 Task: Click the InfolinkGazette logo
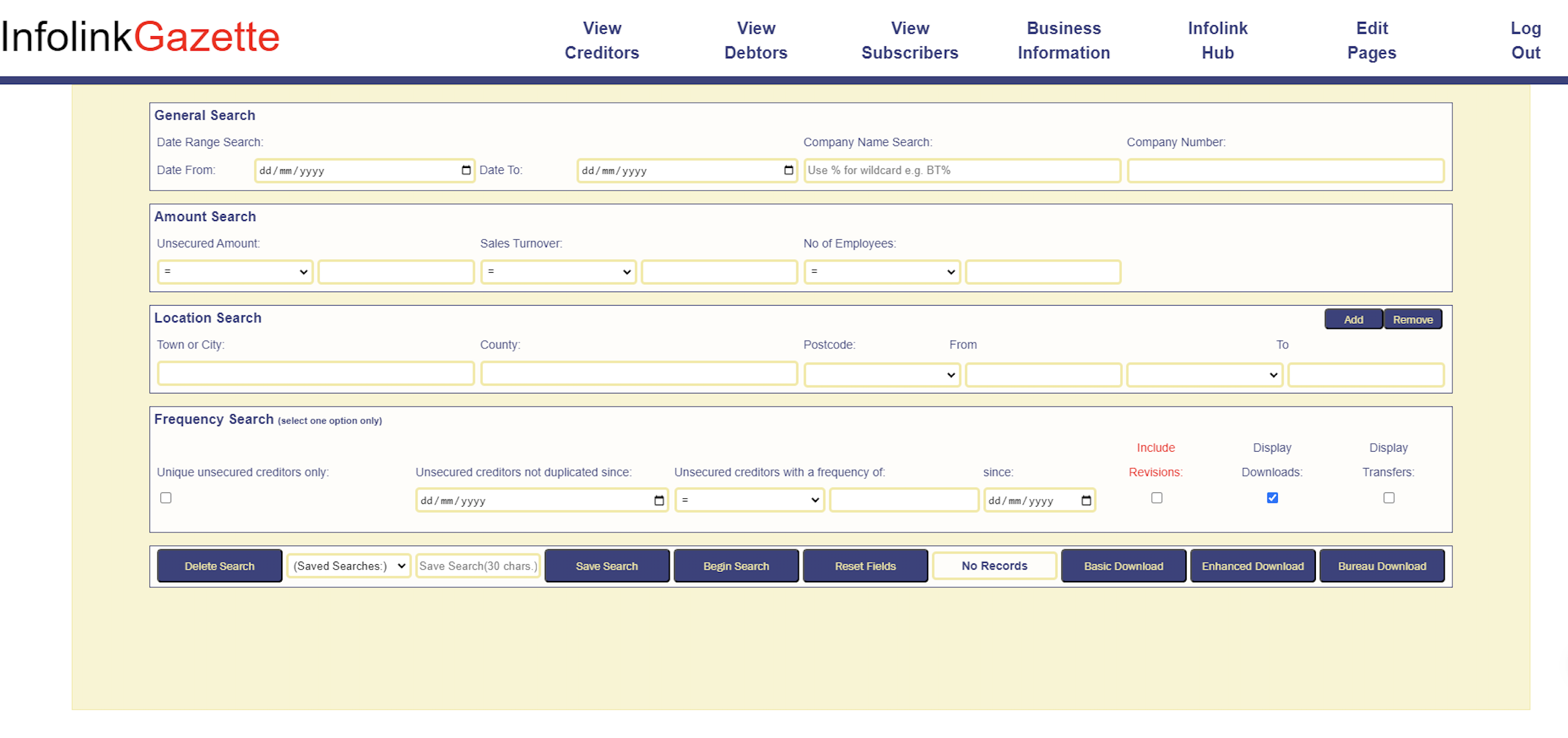(140, 37)
